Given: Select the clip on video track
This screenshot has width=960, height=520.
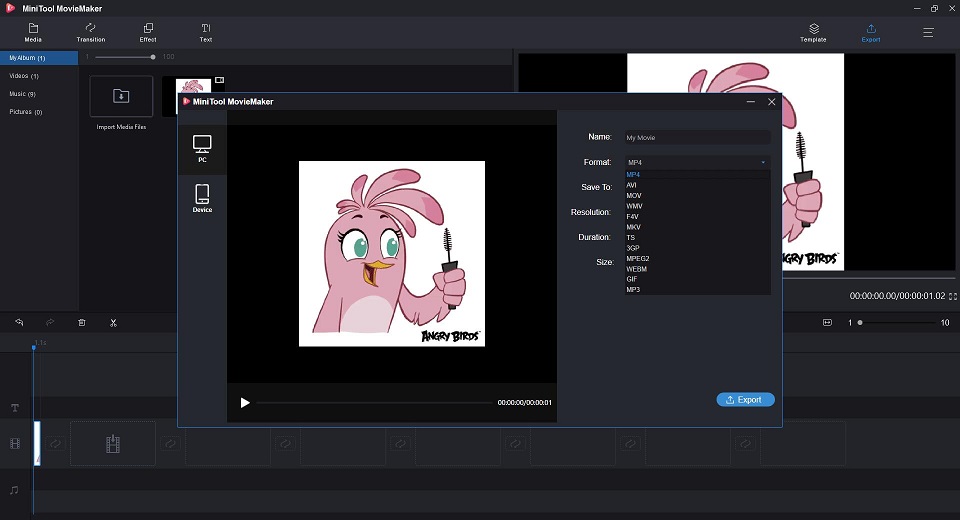Looking at the screenshot, I should point(37,443).
